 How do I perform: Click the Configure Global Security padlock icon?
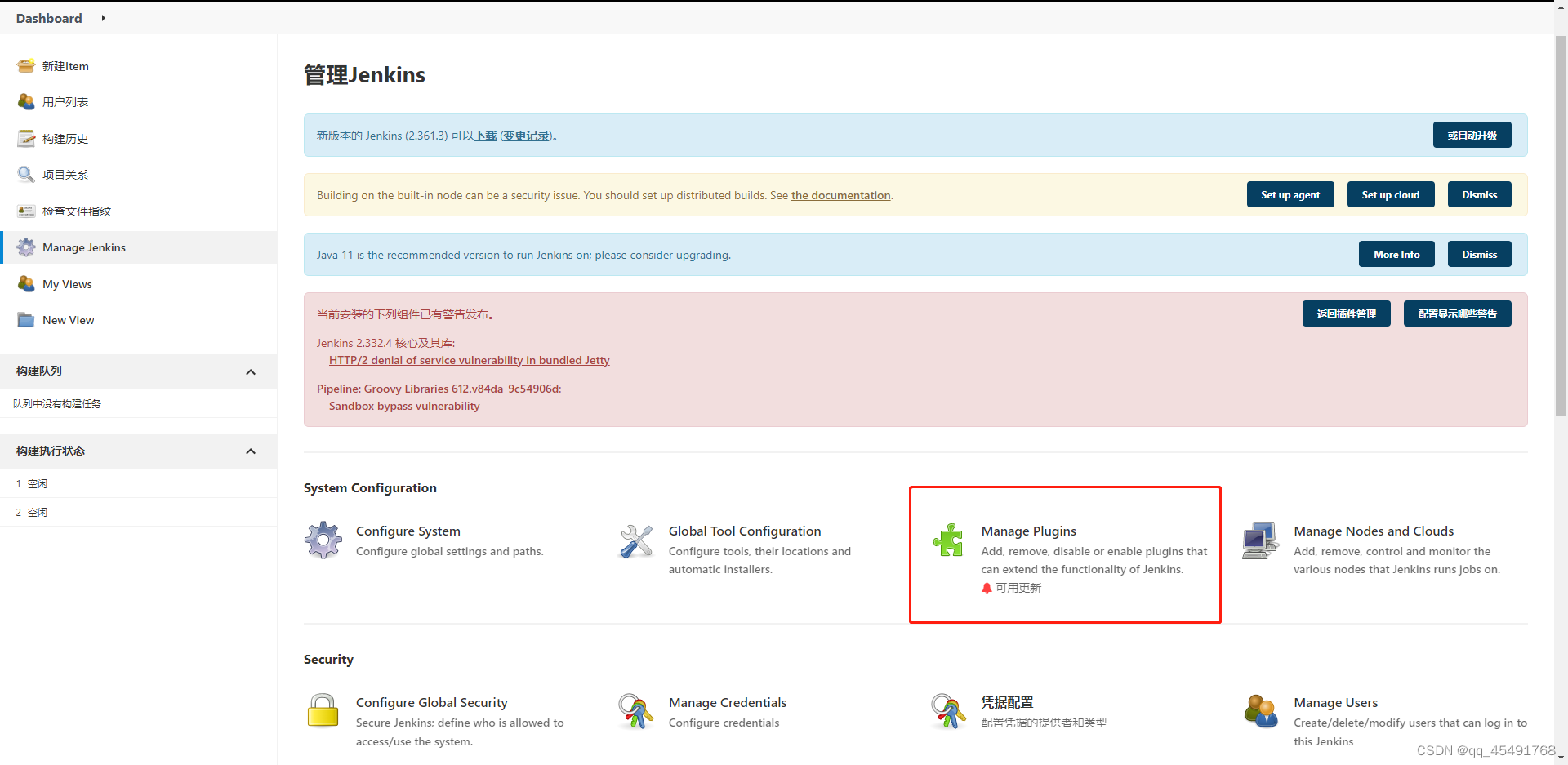click(x=323, y=711)
